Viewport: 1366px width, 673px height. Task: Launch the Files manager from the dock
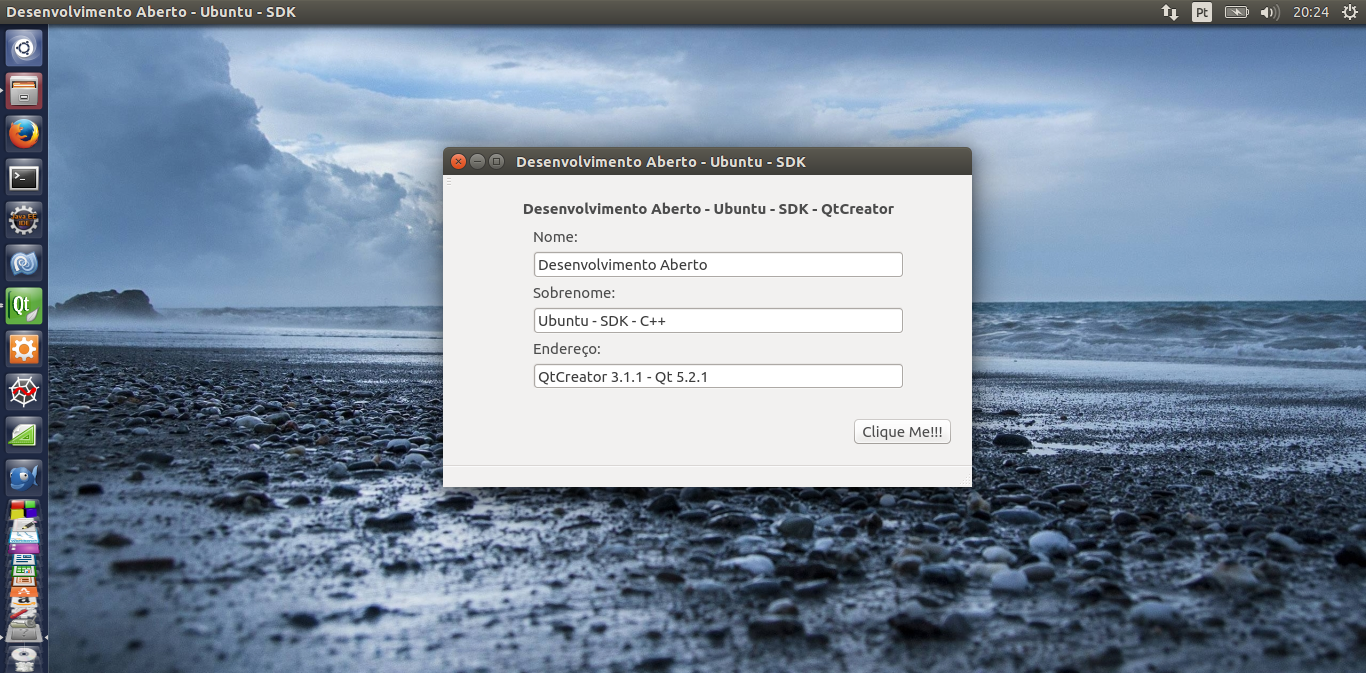click(24, 91)
